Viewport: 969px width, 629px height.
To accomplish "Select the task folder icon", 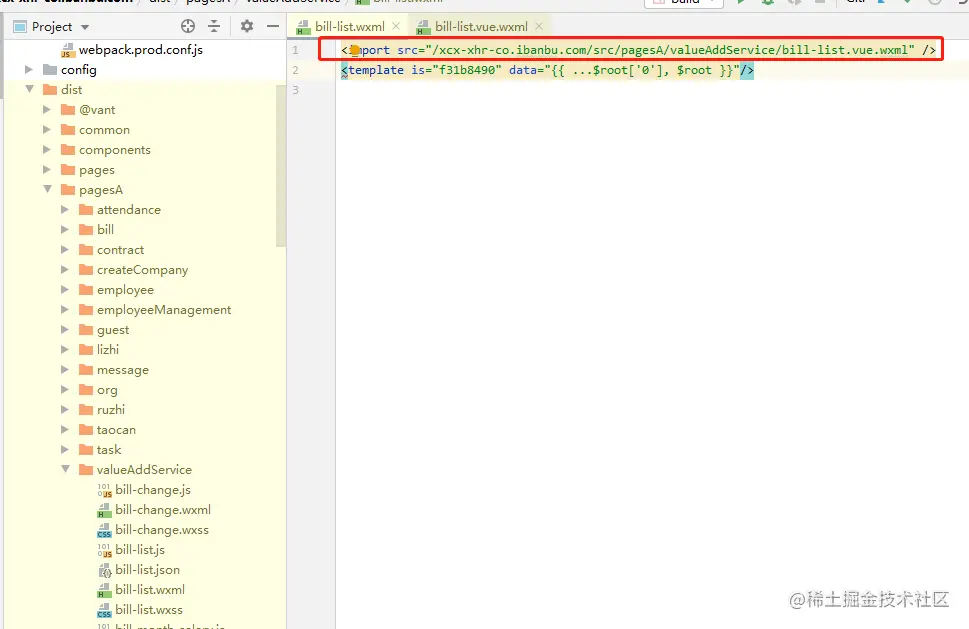I will point(86,449).
